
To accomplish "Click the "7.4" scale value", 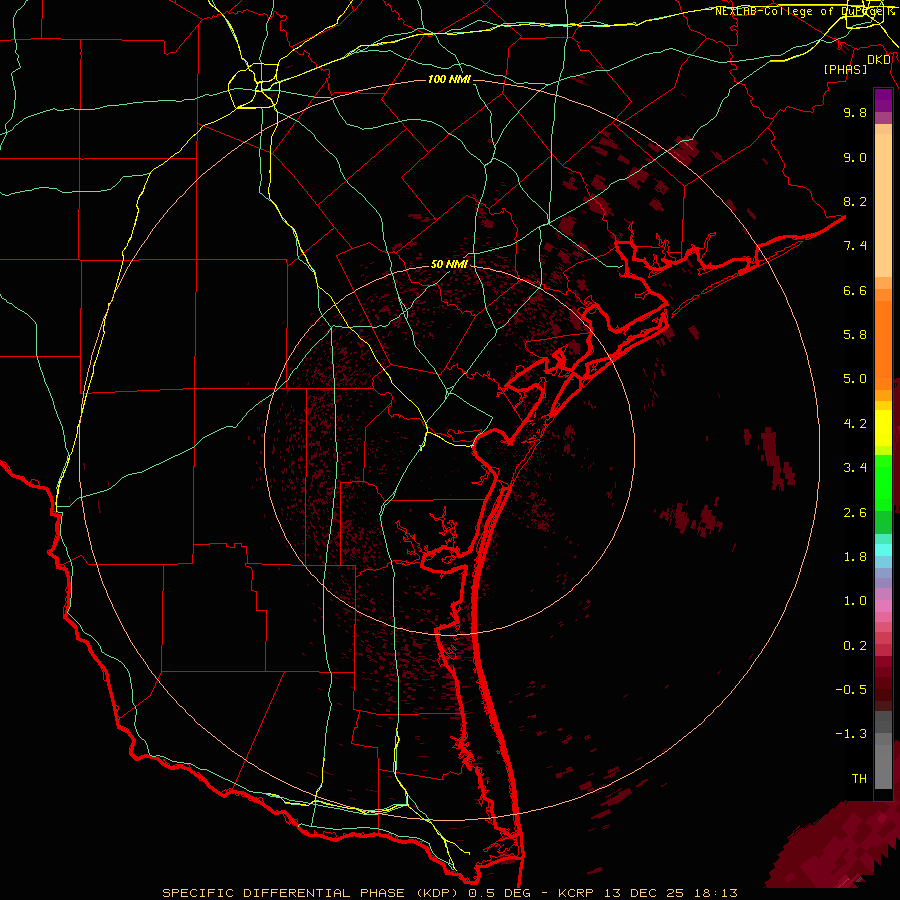I will point(855,246).
